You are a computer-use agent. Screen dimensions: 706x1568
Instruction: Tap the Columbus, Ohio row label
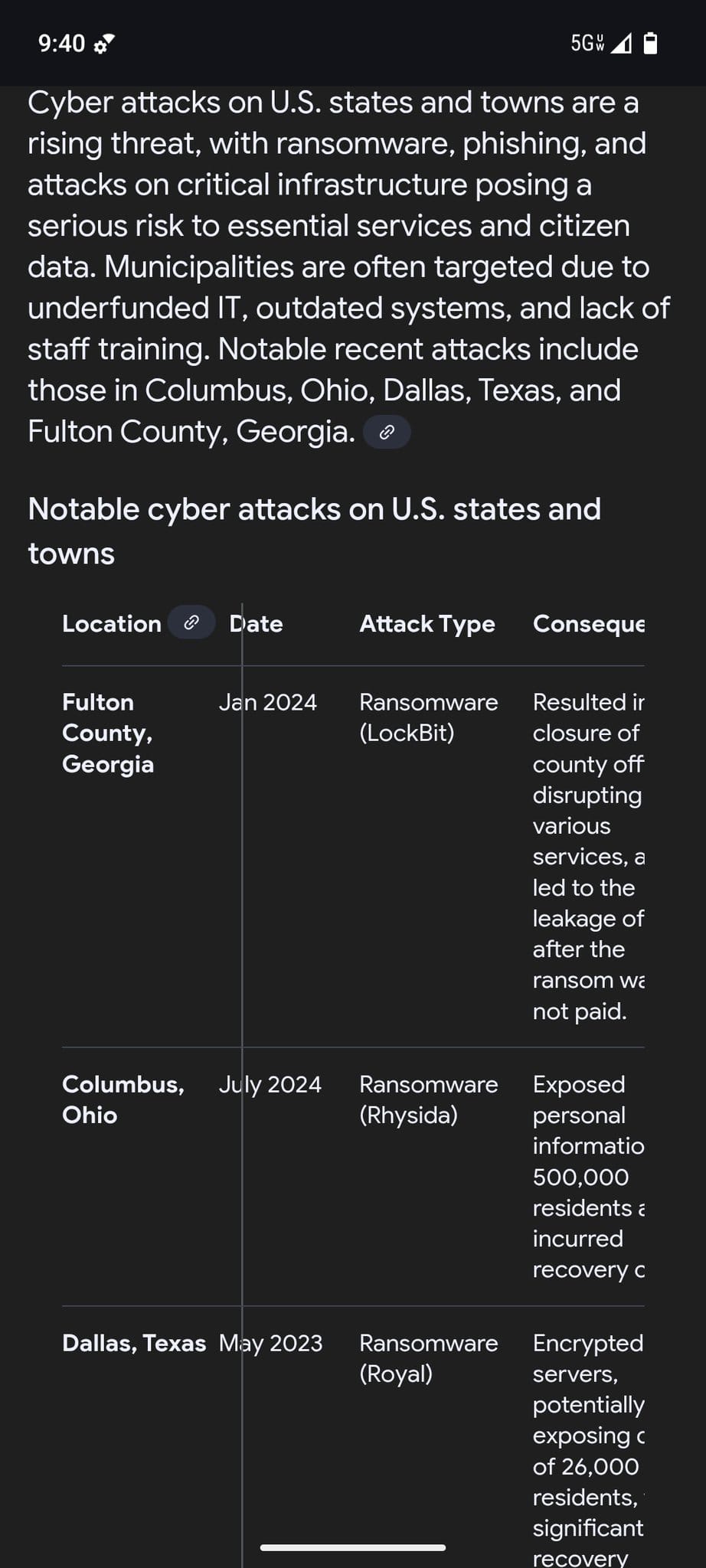(123, 1099)
